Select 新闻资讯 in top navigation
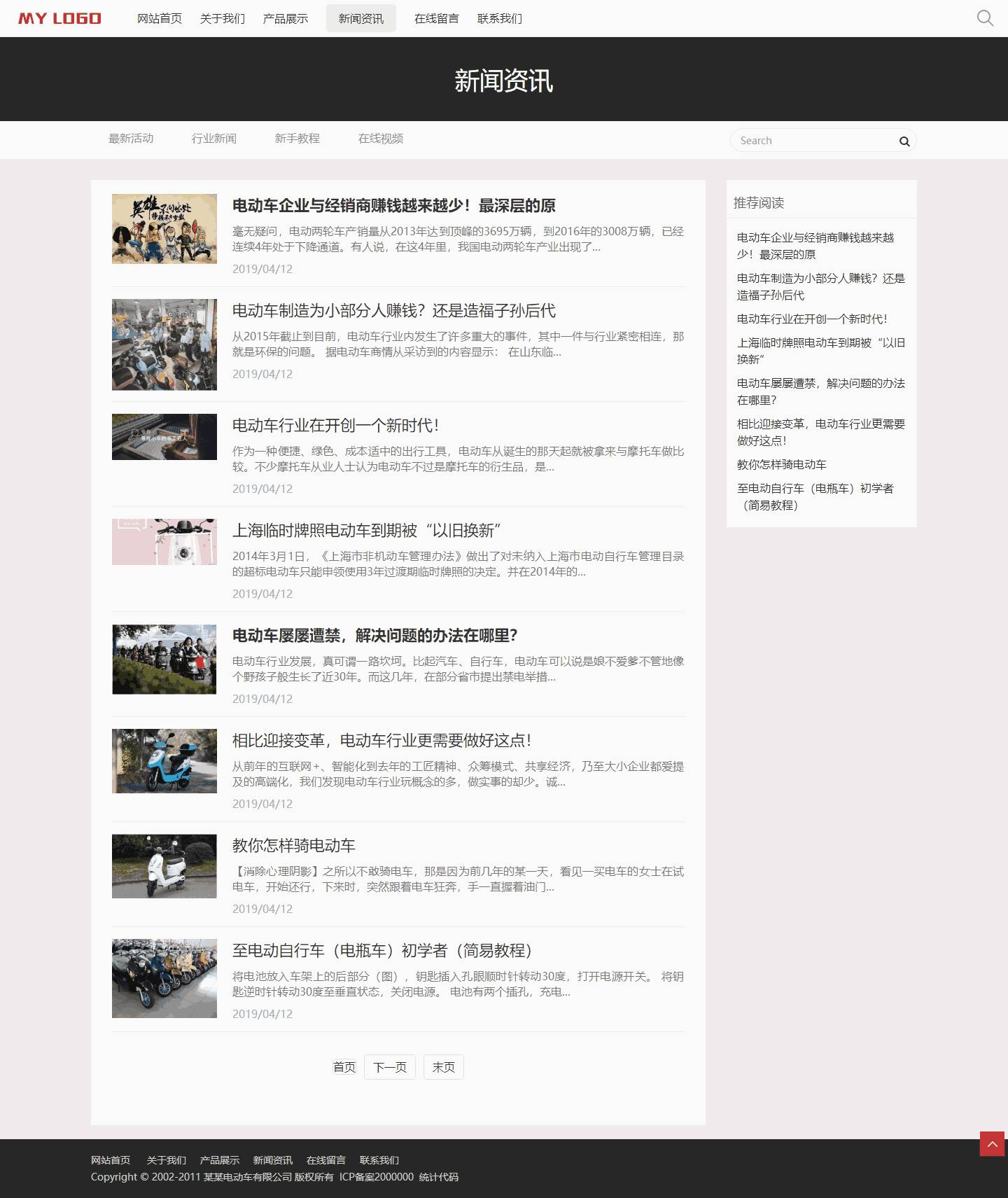The width and height of the screenshot is (1008, 1198). 361,18
